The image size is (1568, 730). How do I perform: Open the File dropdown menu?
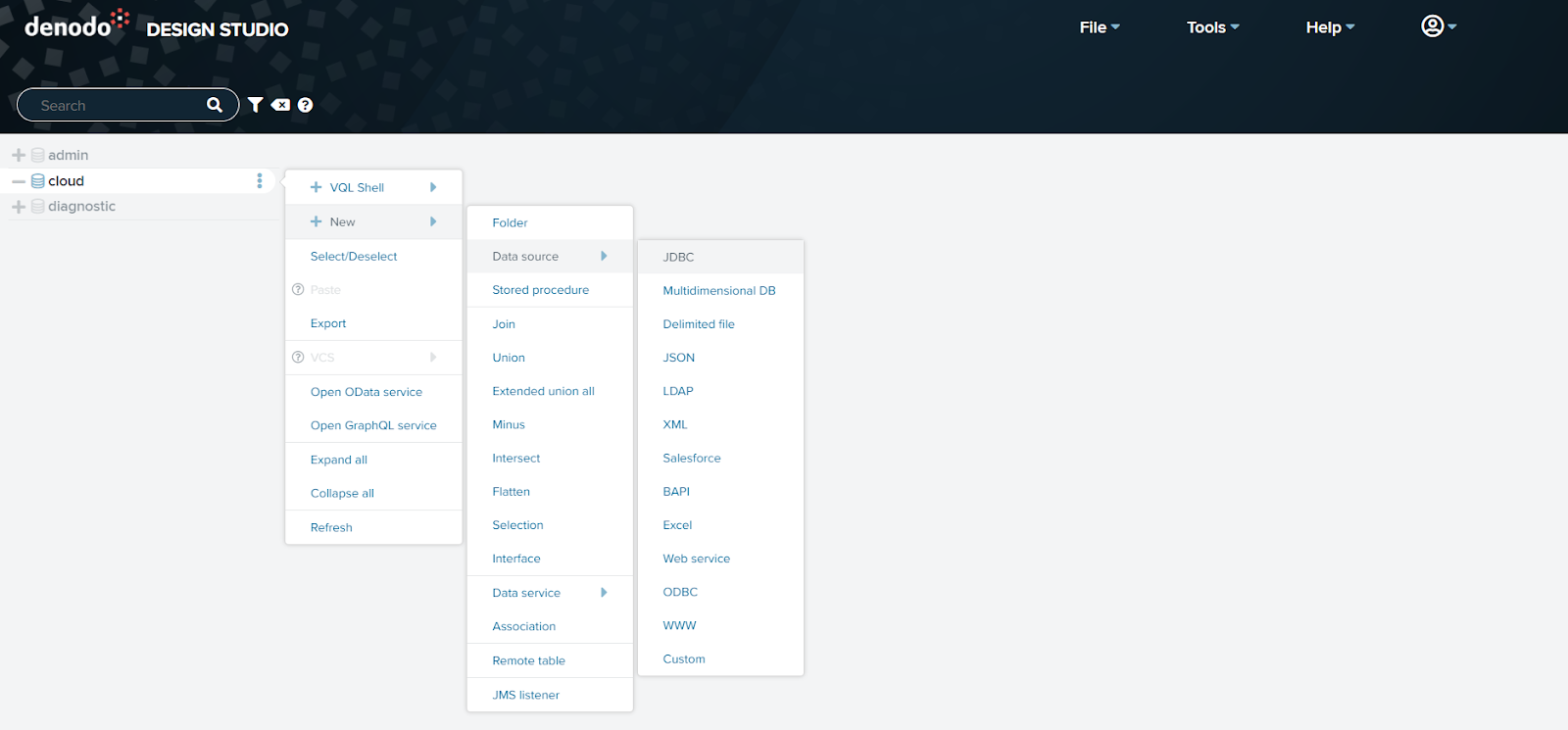[1100, 27]
